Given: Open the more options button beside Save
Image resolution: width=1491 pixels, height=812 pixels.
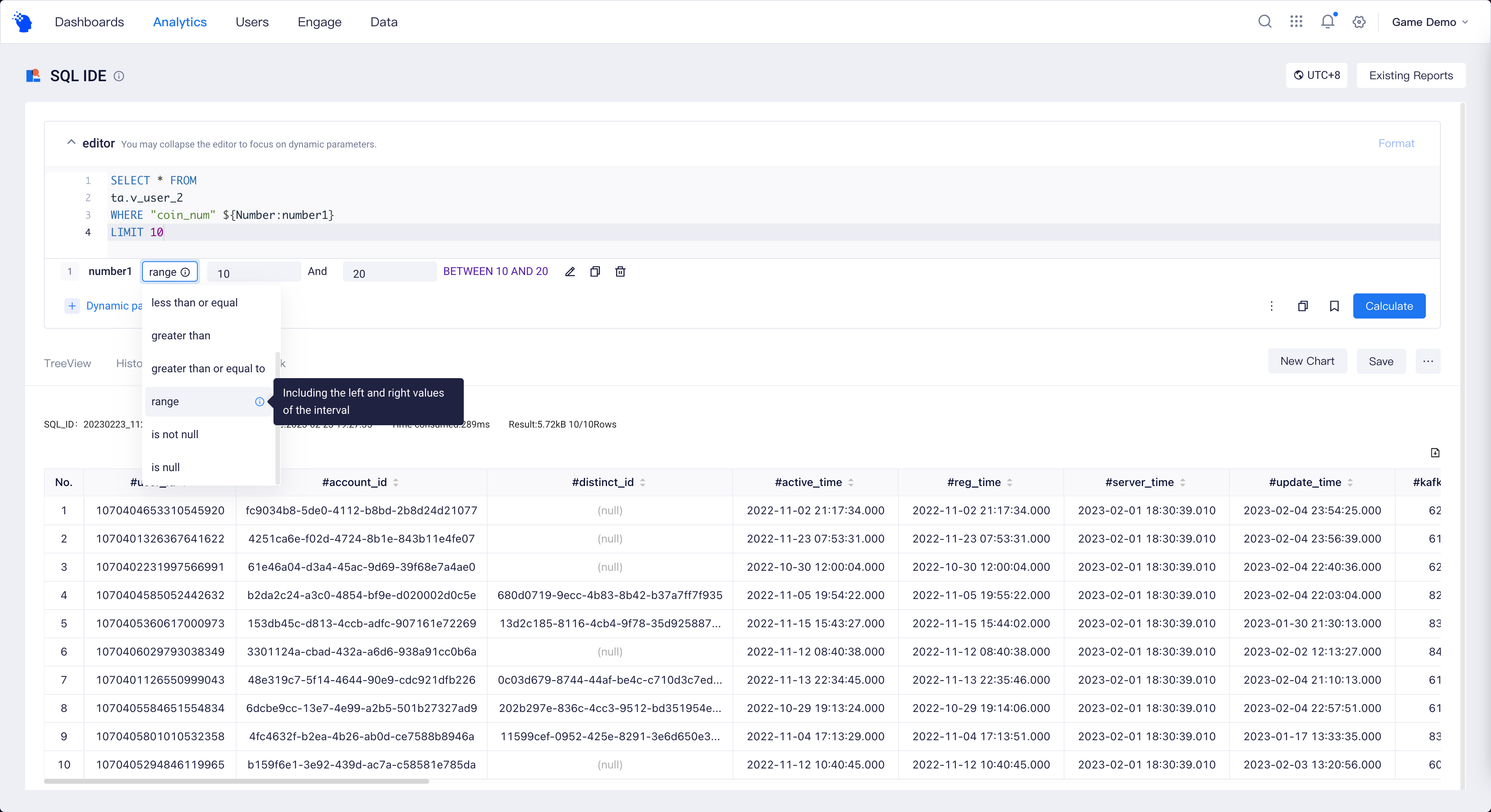Looking at the screenshot, I should 1428,361.
